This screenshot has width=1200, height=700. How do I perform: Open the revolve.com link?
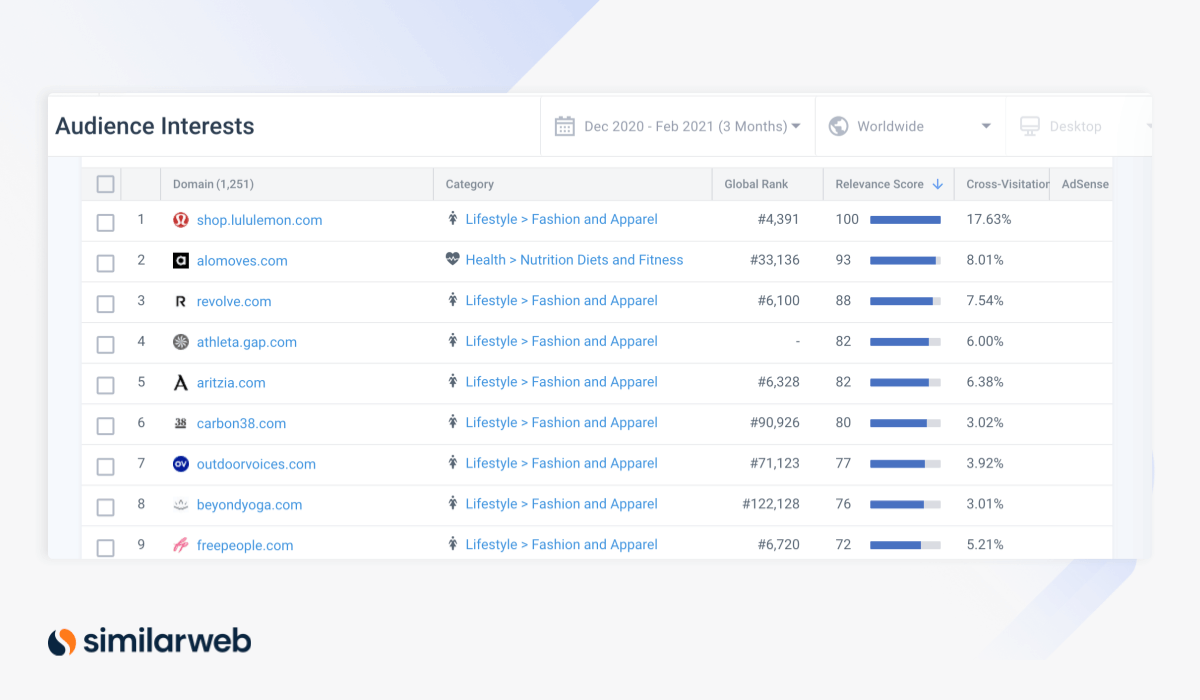point(234,300)
